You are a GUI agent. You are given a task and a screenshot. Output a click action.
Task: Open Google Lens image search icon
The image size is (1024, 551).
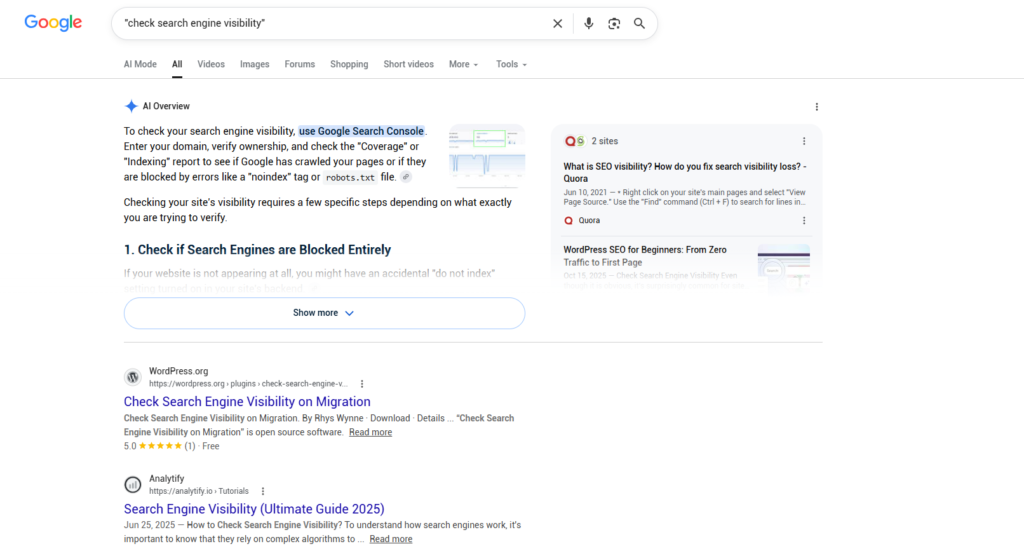tap(614, 24)
